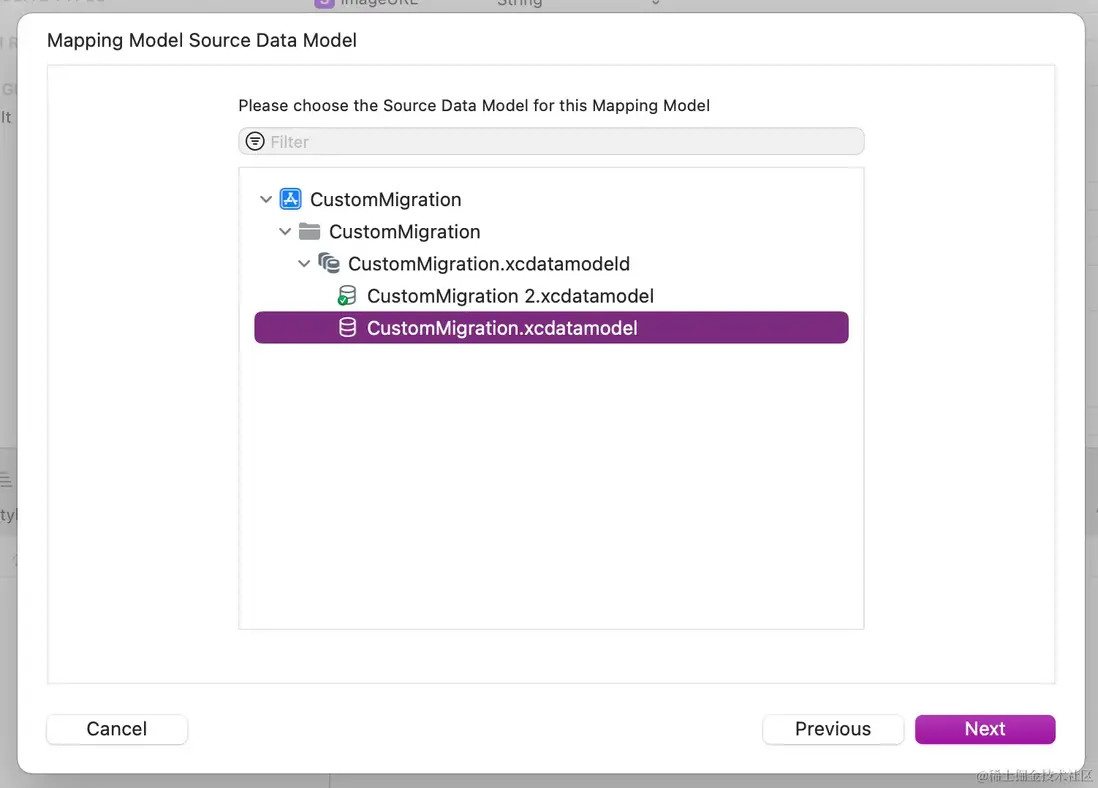1098x788 pixels.
Task: Go back with the Previous button
Action: tap(833, 729)
